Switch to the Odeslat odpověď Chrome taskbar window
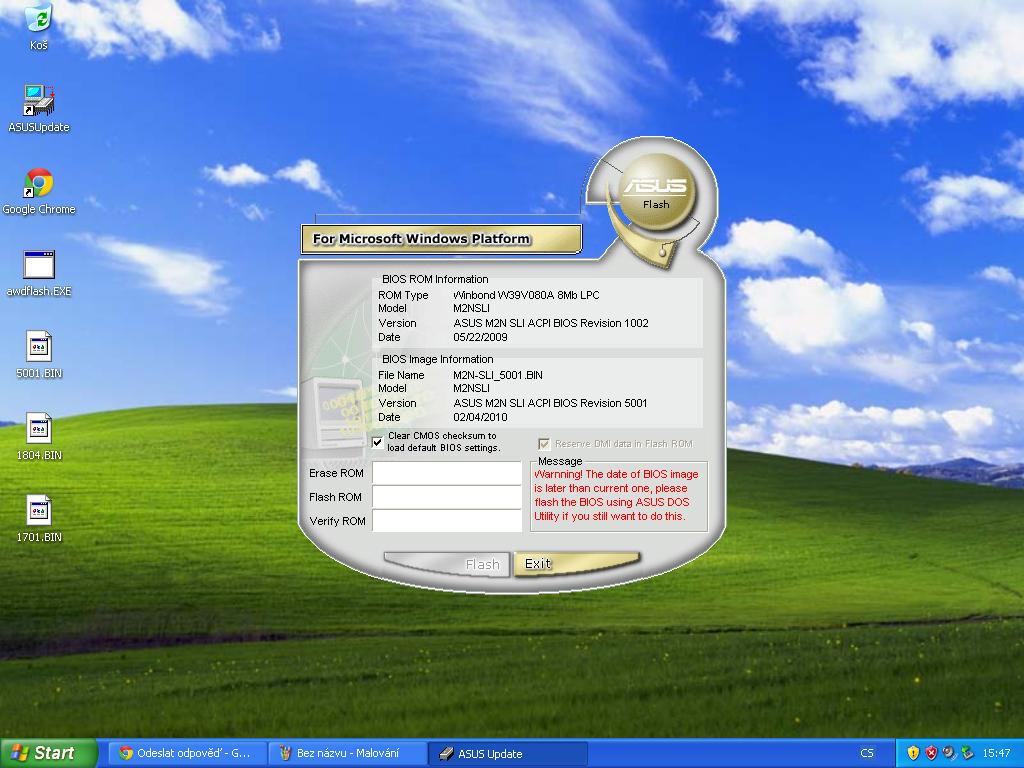 coord(186,753)
